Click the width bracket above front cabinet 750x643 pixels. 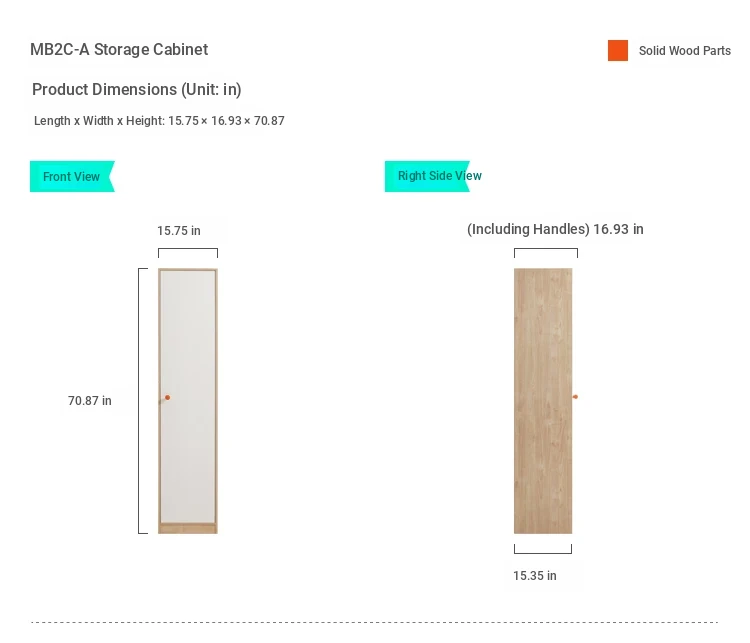coord(188,253)
